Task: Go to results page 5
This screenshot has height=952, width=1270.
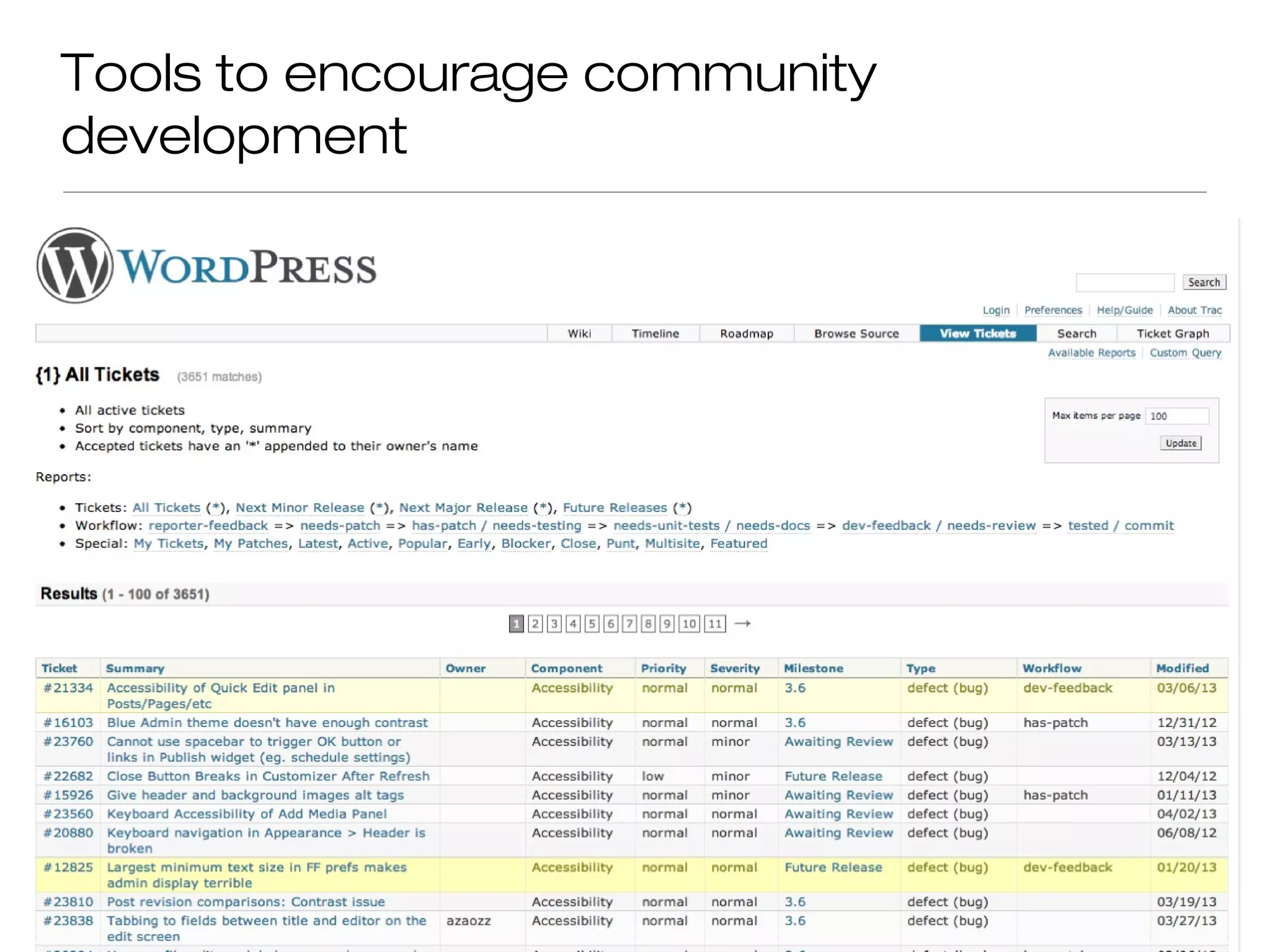Action: coord(592,624)
